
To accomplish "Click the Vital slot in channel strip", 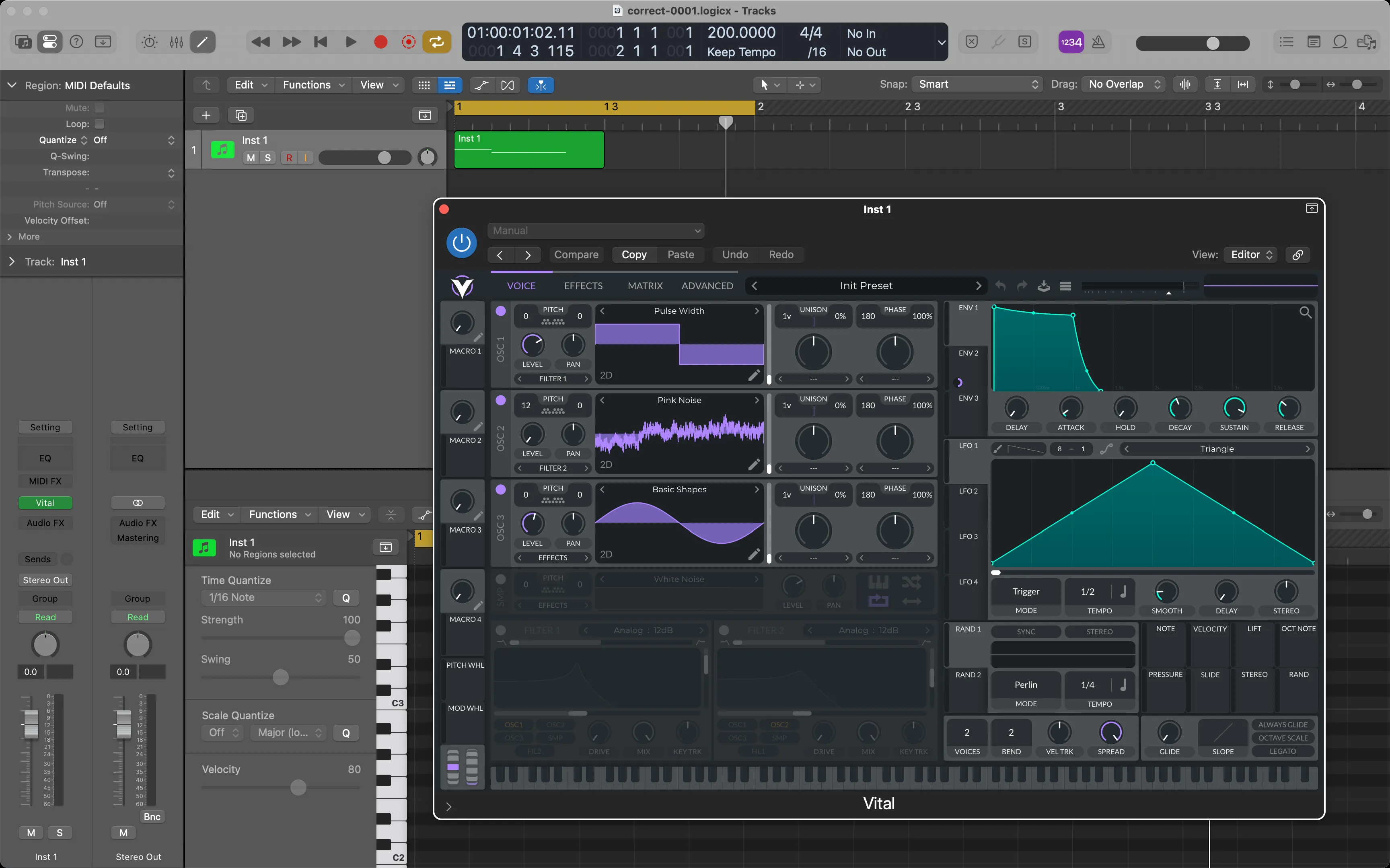I will [45, 503].
